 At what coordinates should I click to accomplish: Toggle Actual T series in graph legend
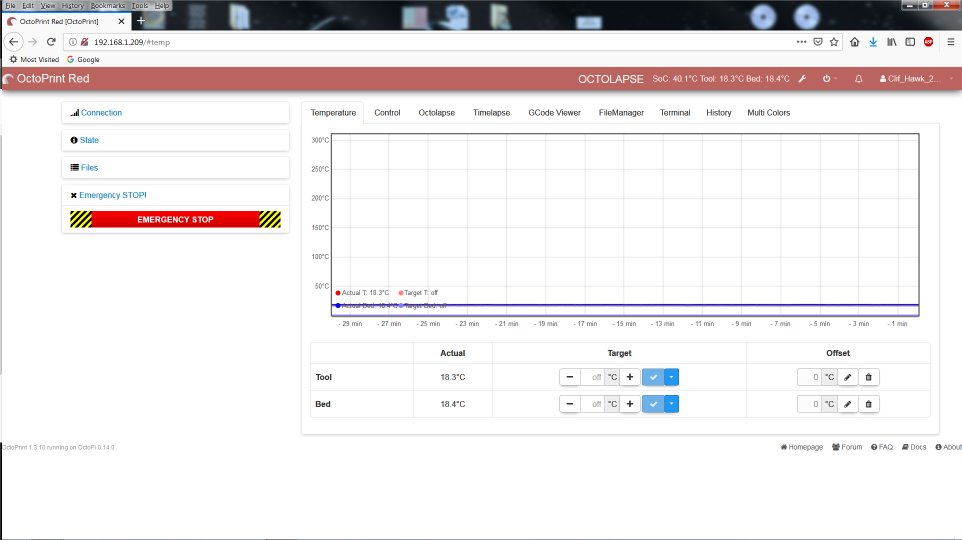[363, 293]
